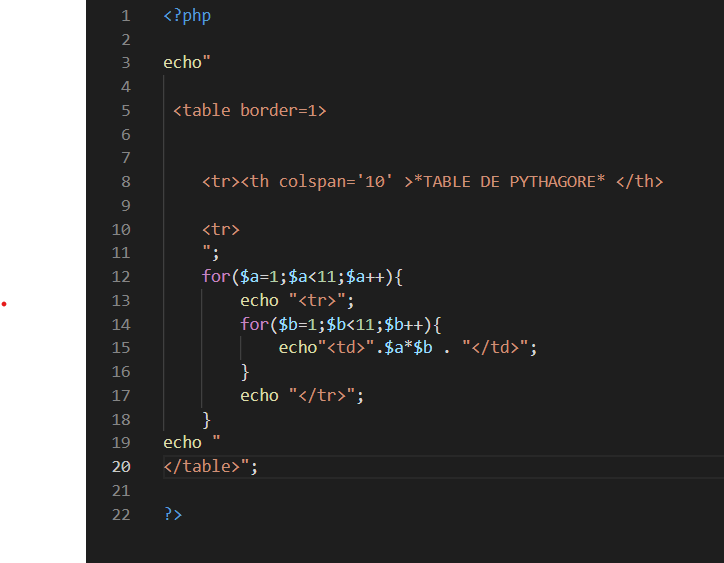The width and height of the screenshot is (724, 563).
Task: Click the '?>' PHP closing tag
Action: (x=173, y=514)
